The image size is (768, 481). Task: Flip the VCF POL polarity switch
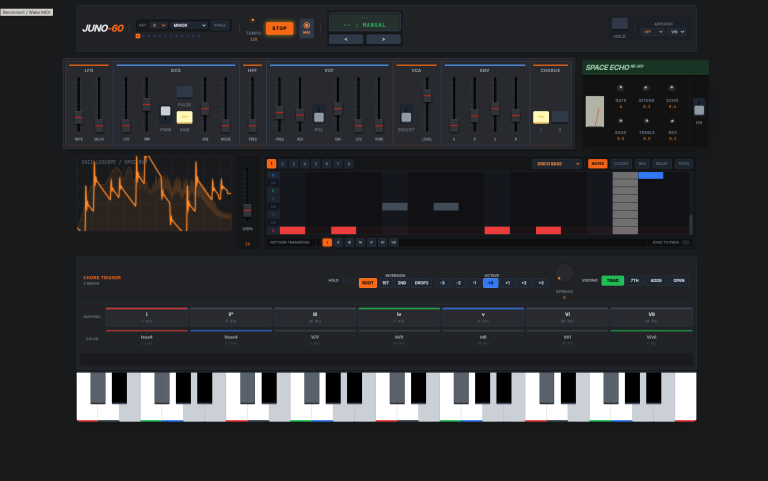(x=319, y=115)
